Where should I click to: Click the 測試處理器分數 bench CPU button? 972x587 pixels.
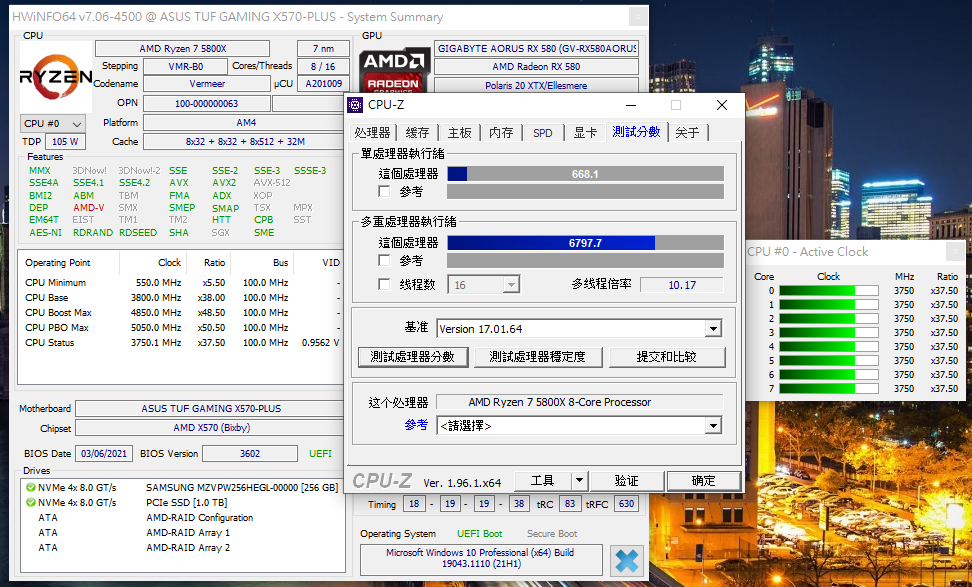pyautogui.click(x=413, y=357)
